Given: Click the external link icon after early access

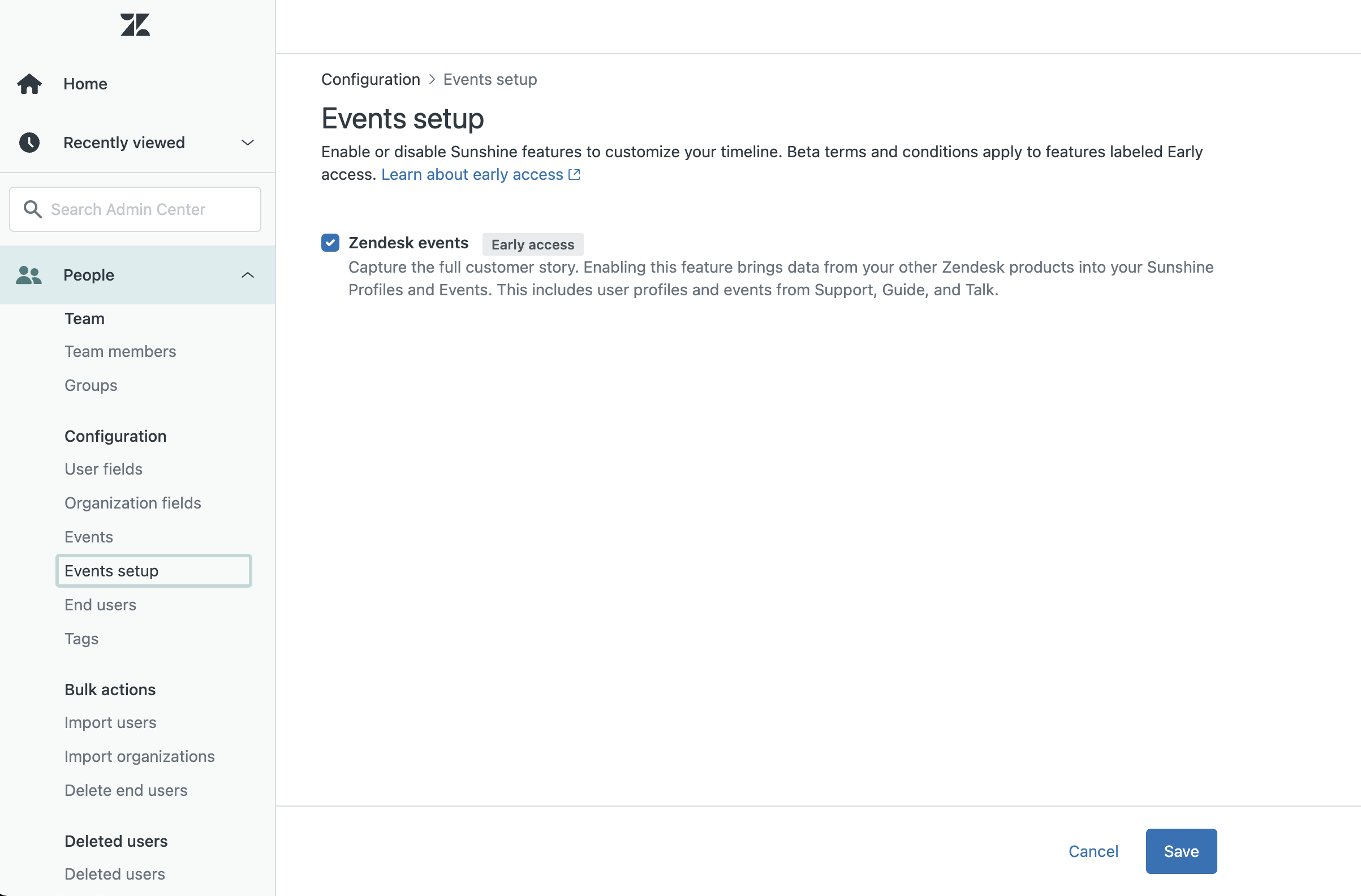Looking at the screenshot, I should [x=574, y=174].
